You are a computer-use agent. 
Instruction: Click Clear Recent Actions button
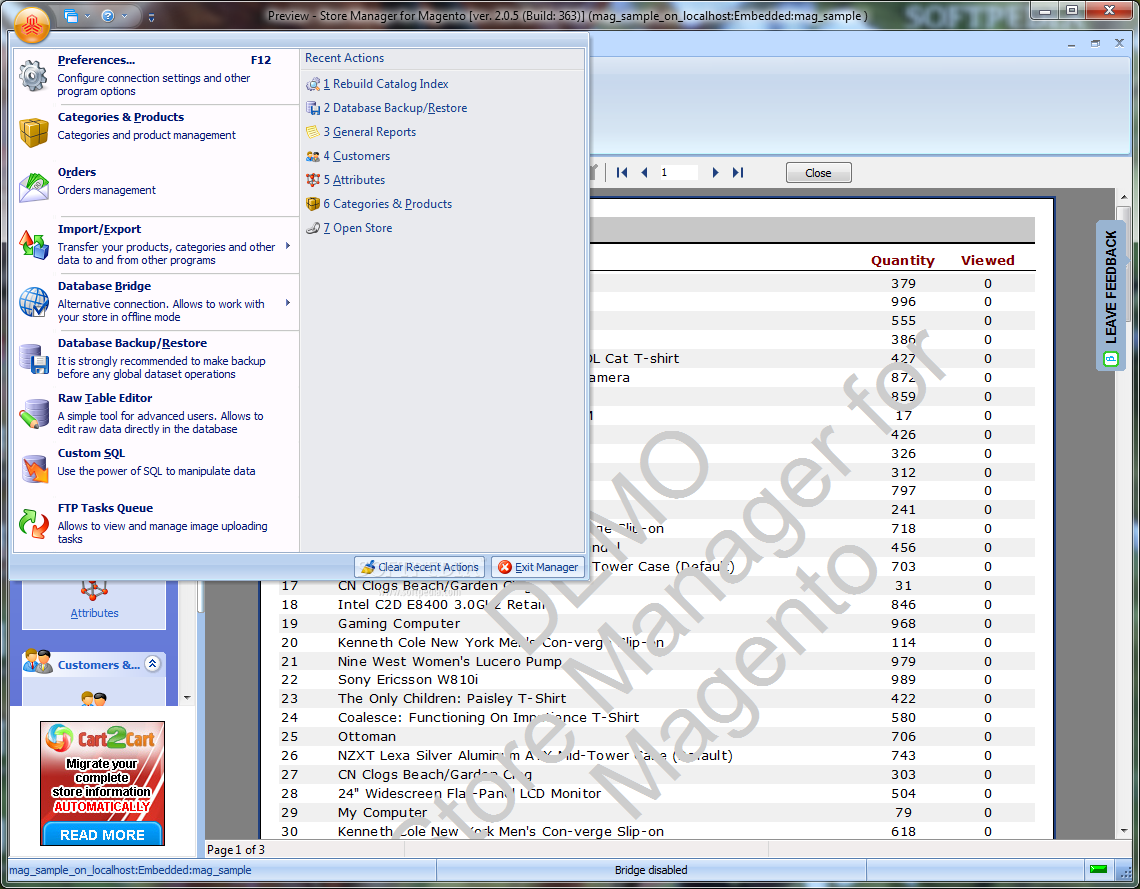[x=420, y=567]
